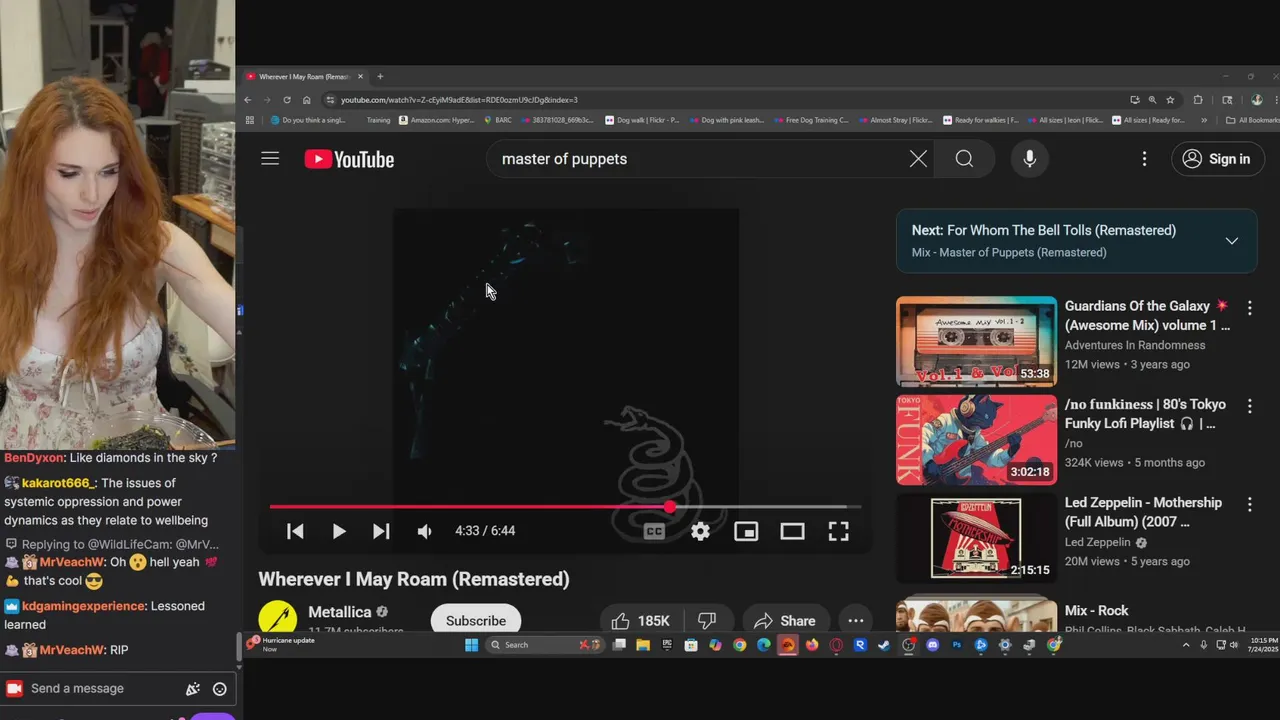Screen dimensions: 1280x720
Task: Open the BARC bookmark
Action: click(x=497, y=120)
